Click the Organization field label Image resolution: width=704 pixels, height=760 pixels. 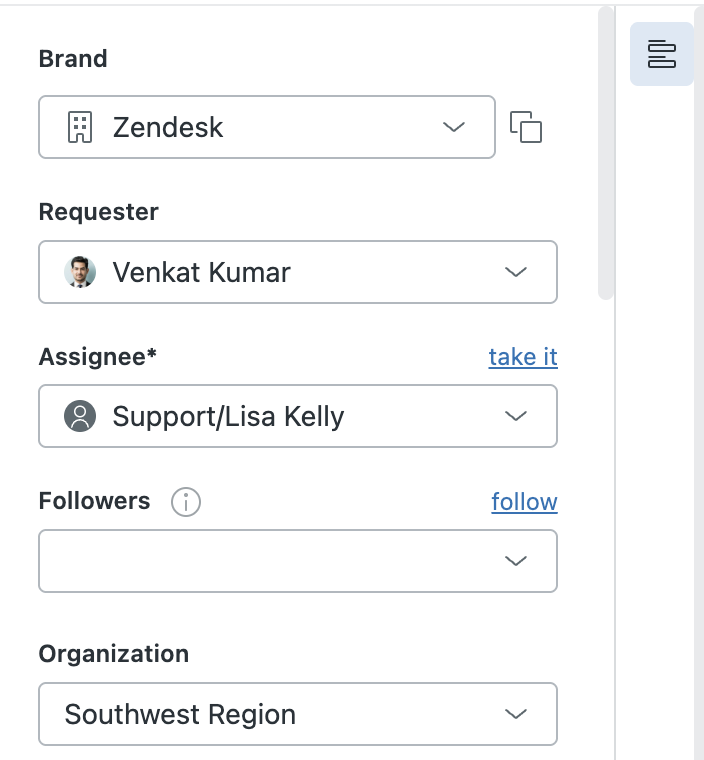(x=113, y=654)
